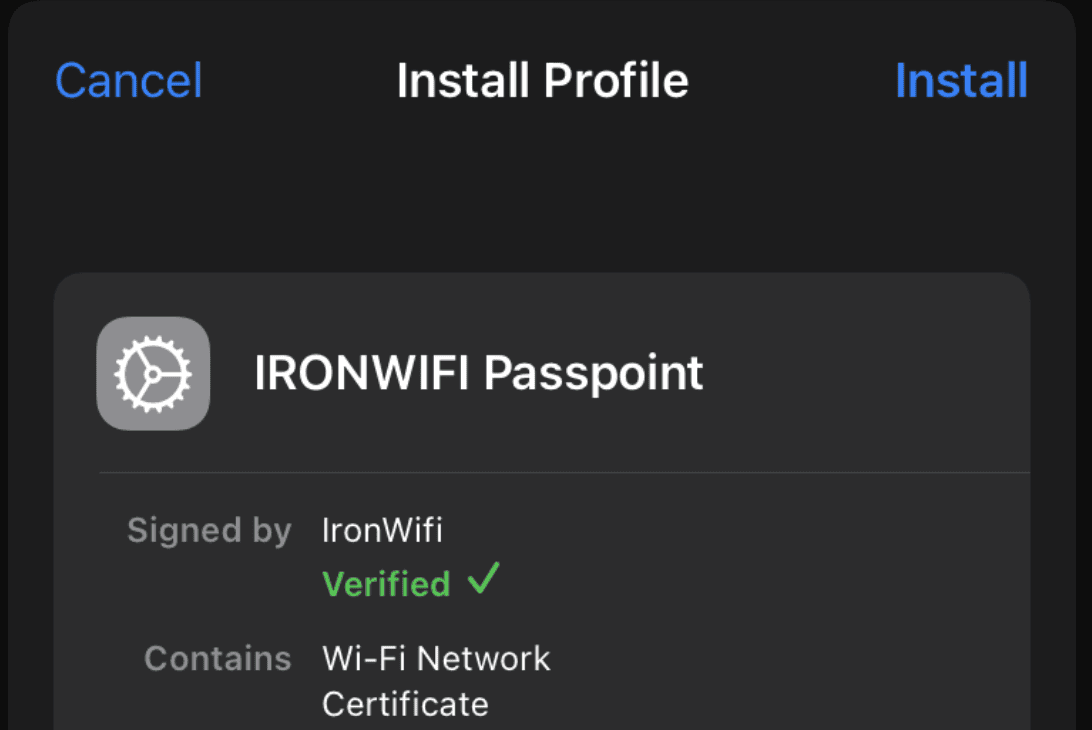Click the Wi-Fi text under Contains
The width and height of the screenshot is (1092, 730).
coord(364,658)
